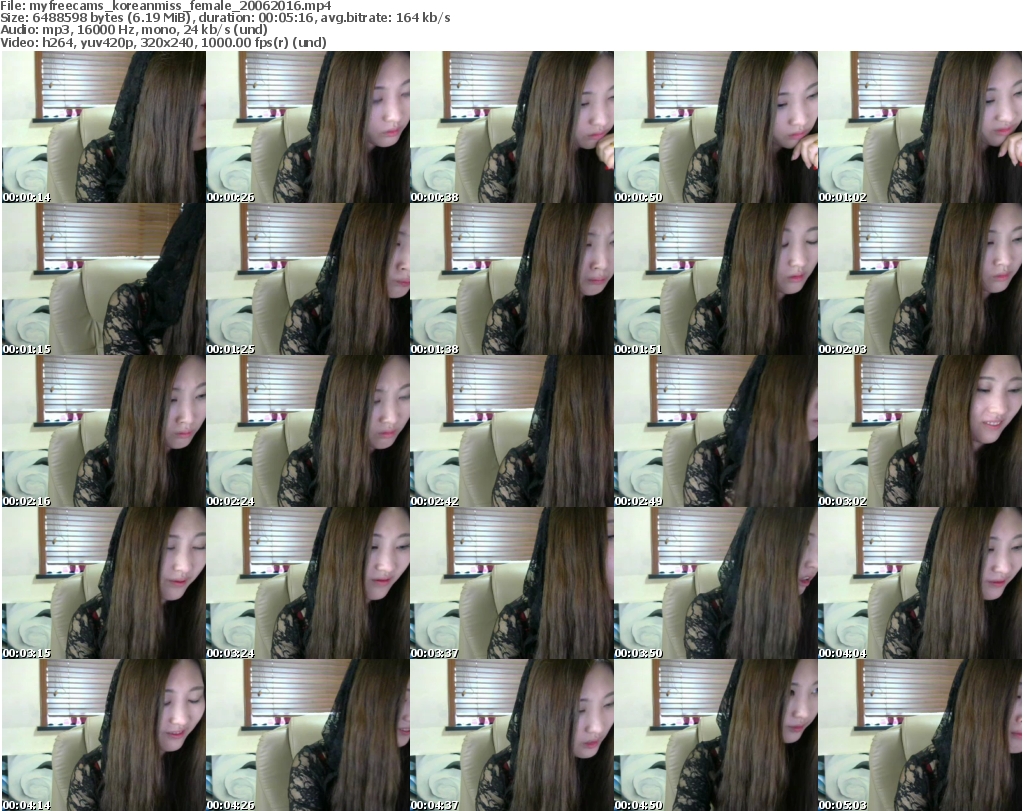Screen dimensions: 1024x811
Task: Click the thumbnail stamped 00:00:14
Action: click(x=104, y=127)
